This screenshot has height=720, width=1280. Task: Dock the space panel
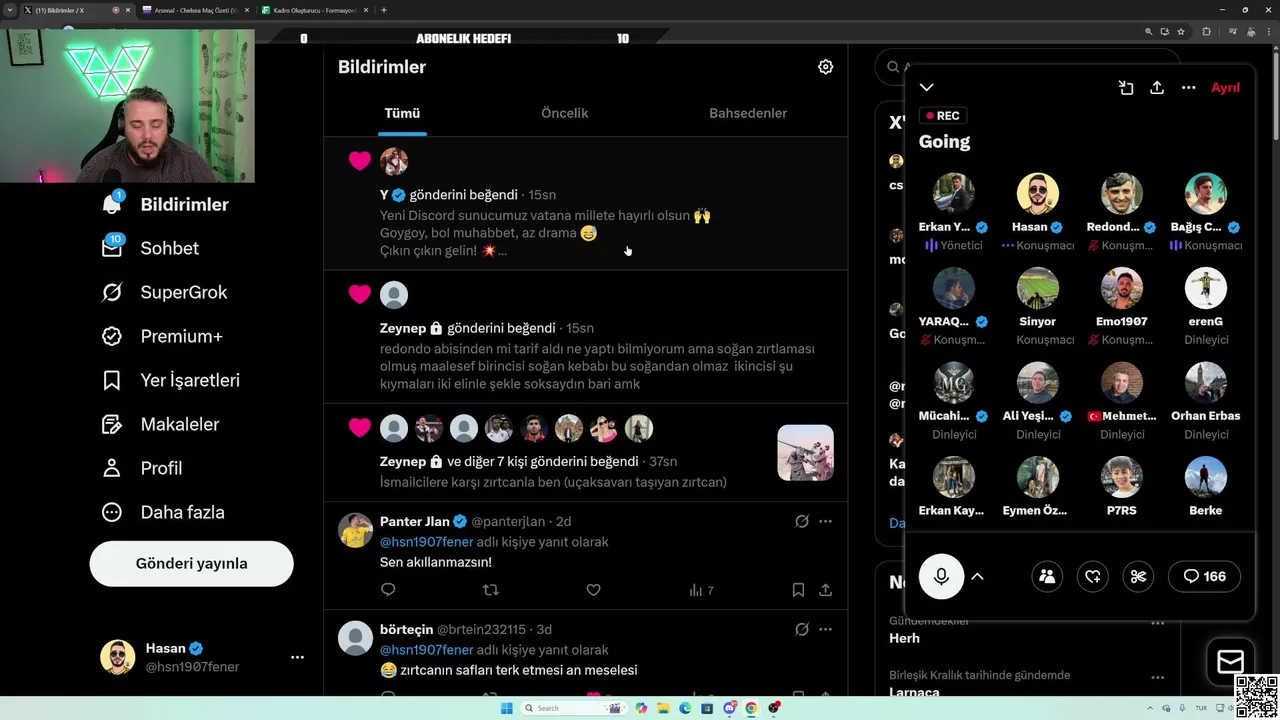(1126, 88)
